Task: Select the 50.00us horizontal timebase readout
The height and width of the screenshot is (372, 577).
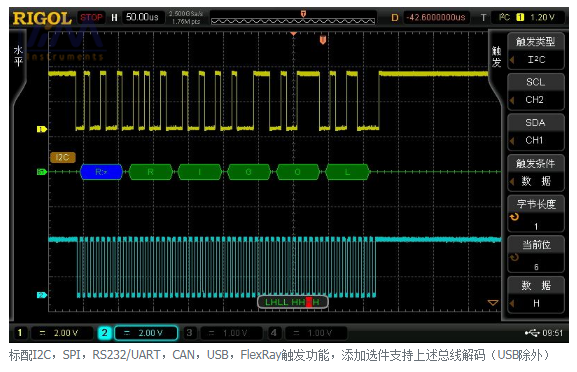Action: pyautogui.click(x=142, y=17)
